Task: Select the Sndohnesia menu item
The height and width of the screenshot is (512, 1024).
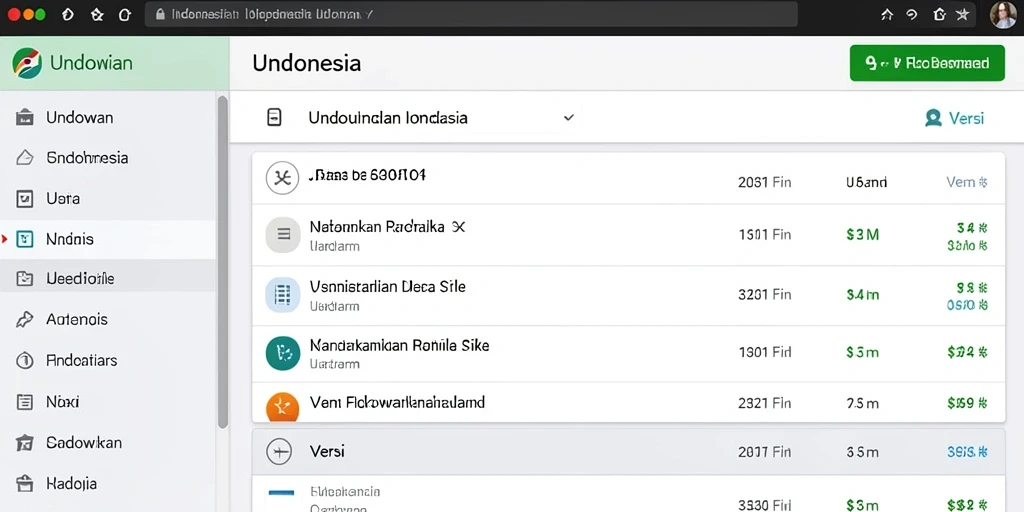Action: tap(88, 158)
